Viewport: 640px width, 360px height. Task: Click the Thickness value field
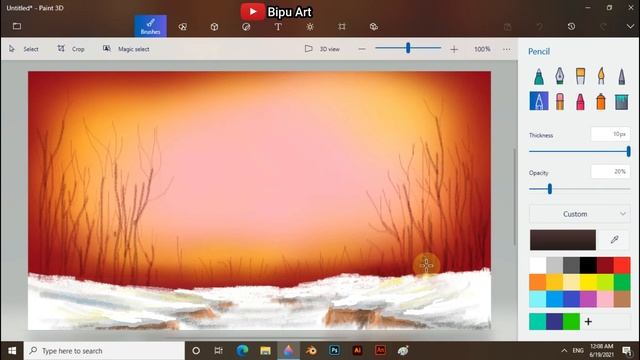610,134
